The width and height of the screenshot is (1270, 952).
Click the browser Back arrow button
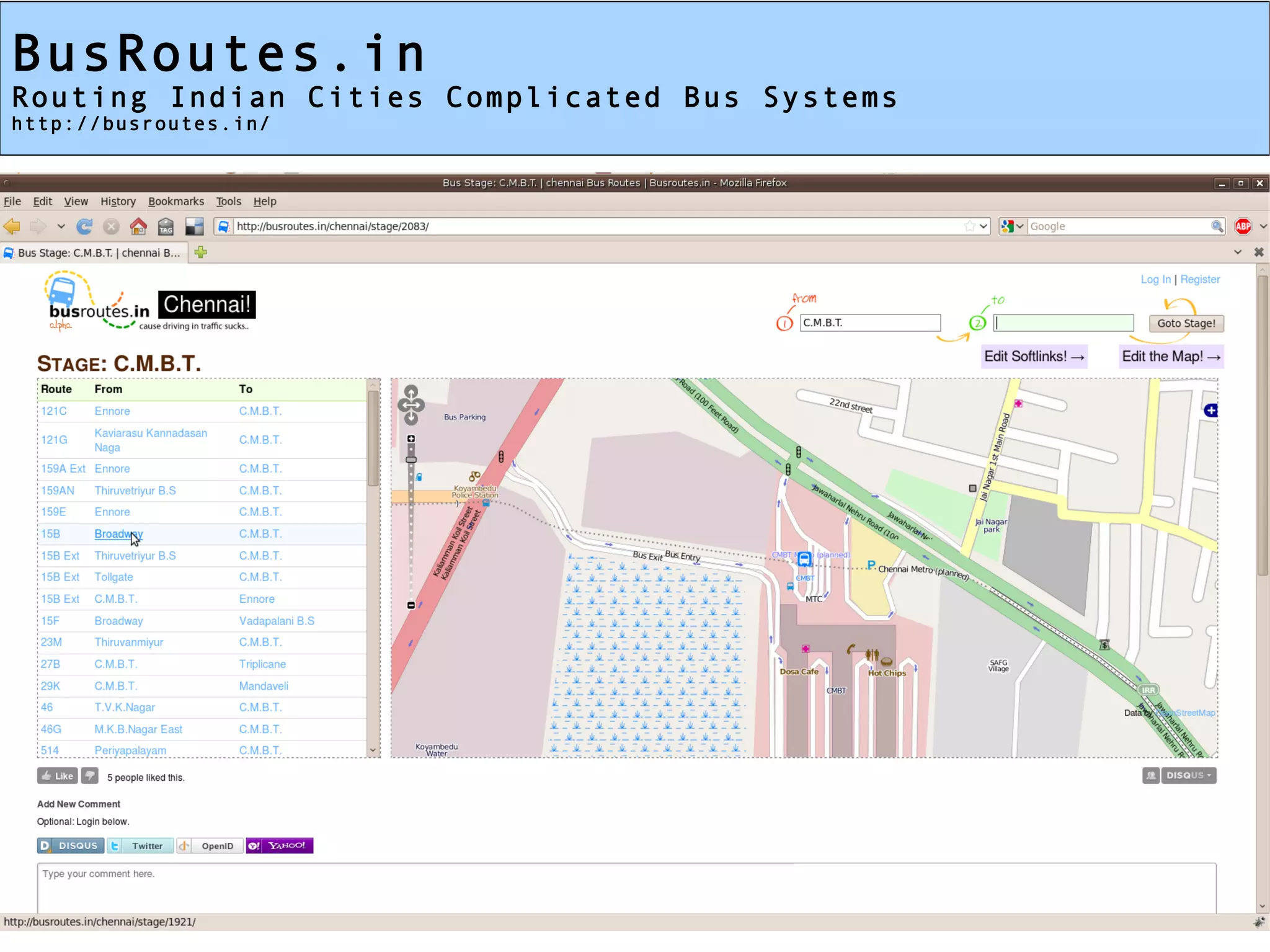[12, 226]
